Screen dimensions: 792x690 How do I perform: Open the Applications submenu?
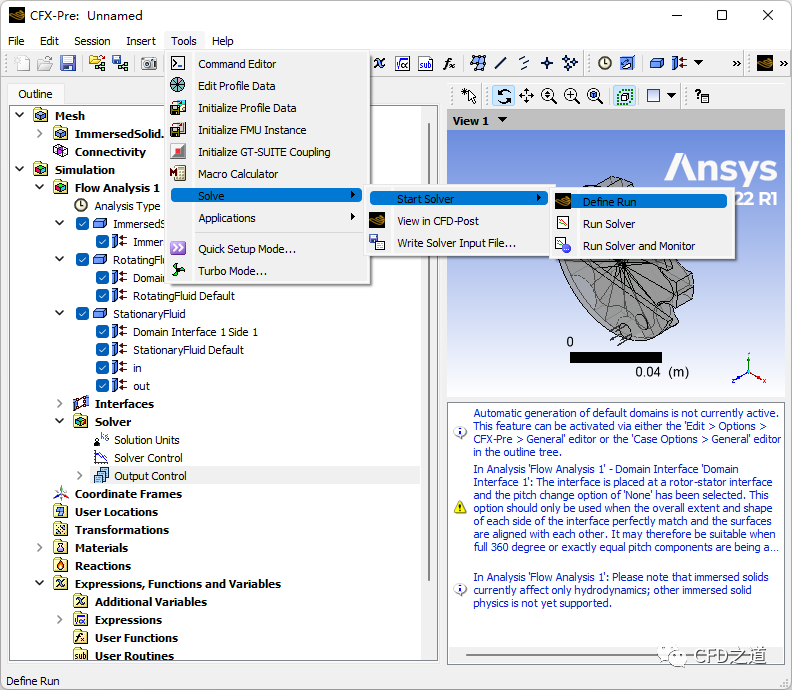pyautogui.click(x=266, y=218)
